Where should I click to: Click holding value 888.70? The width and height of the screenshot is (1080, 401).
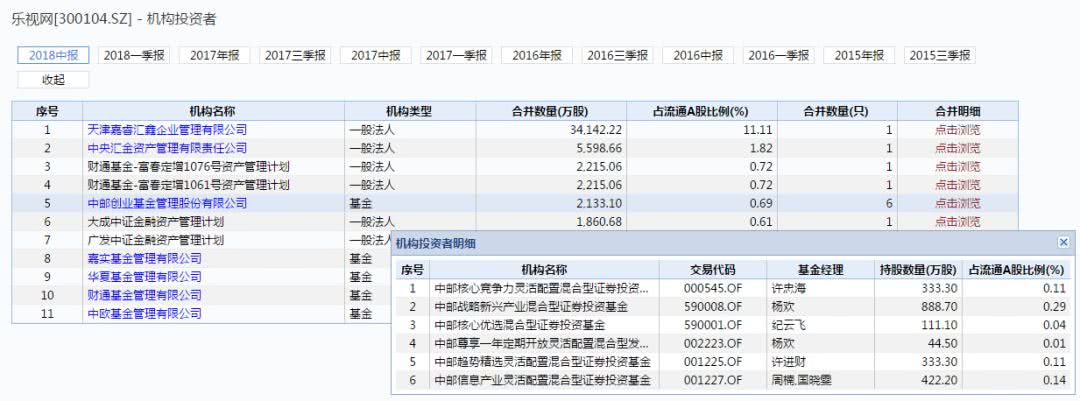tap(939, 307)
